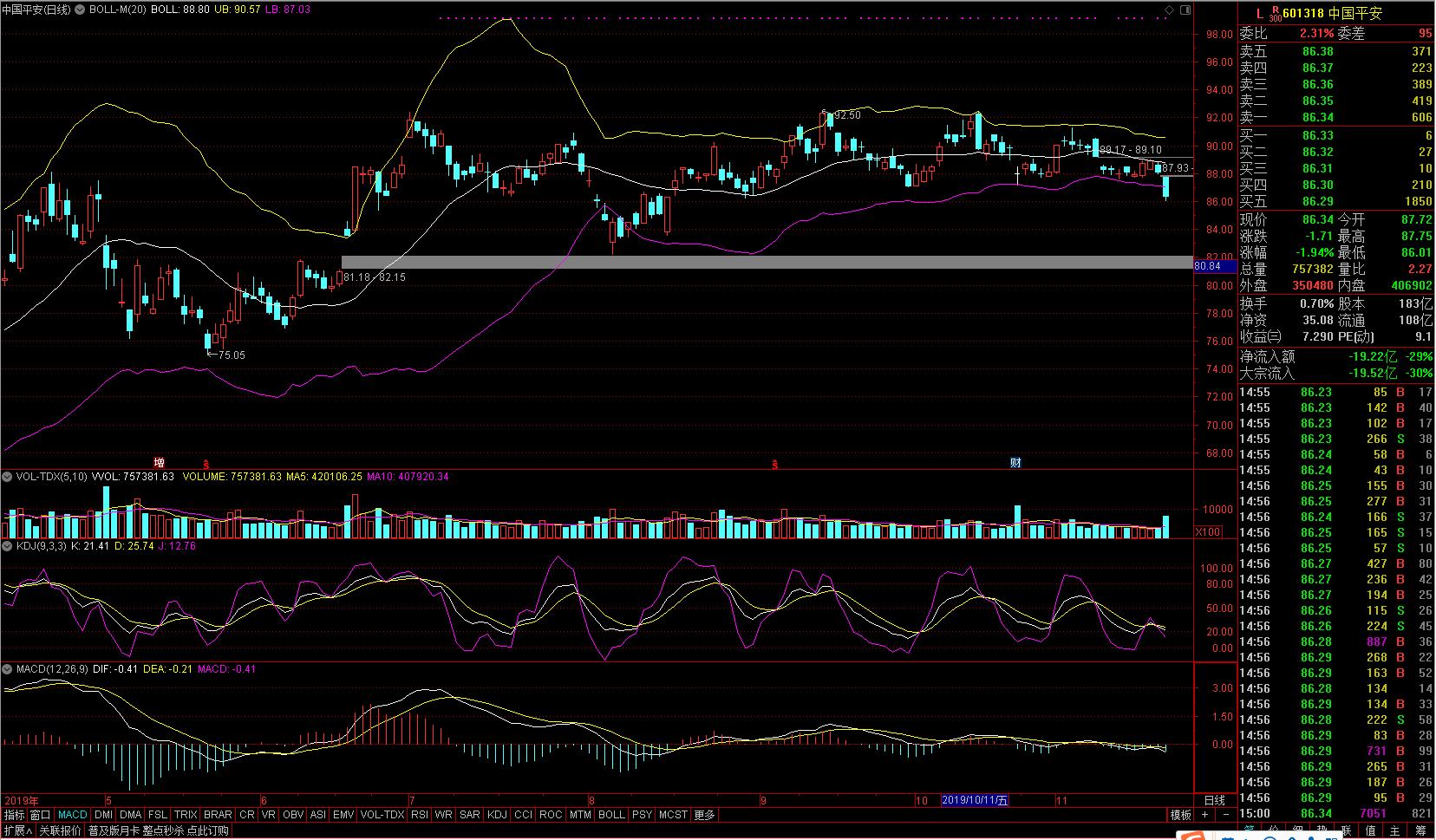Expand the 扩展 panel toggle
Image resolution: width=1436 pixels, height=840 pixels.
pyautogui.click(x=17, y=830)
